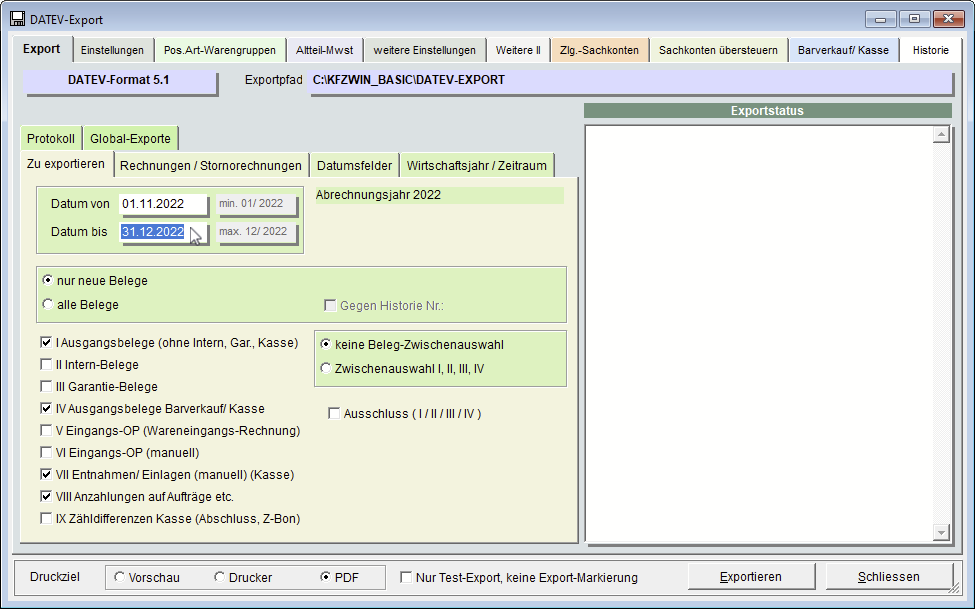975x609 pixels.
Task: Open the Protokoll sub-tab
Action: [x=51, y=138]
